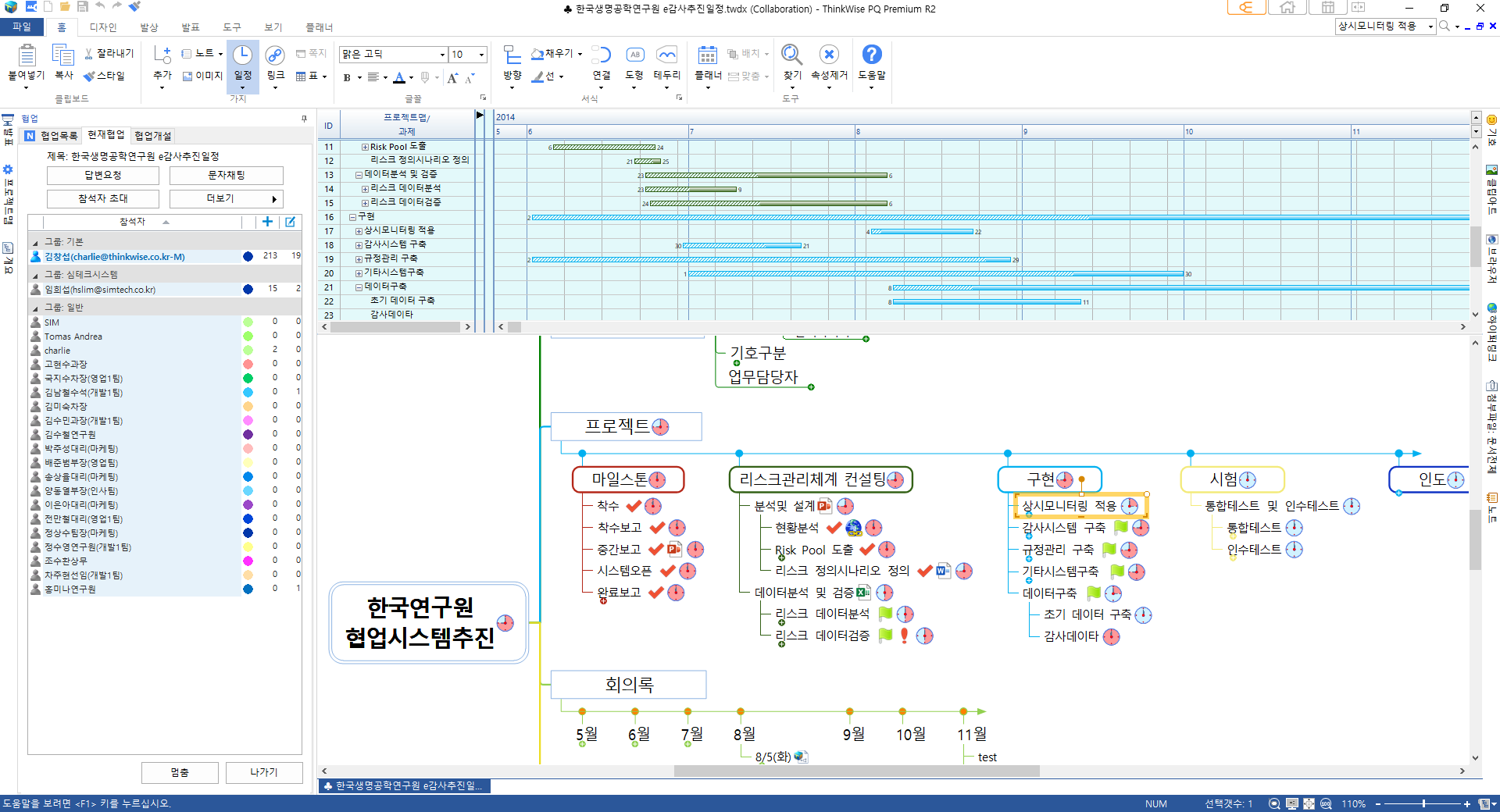This screenshot has width=1500, height=812.
Task: Expand Risk Pool 도출 row in Gantt
Action: (x=365, y=147)
